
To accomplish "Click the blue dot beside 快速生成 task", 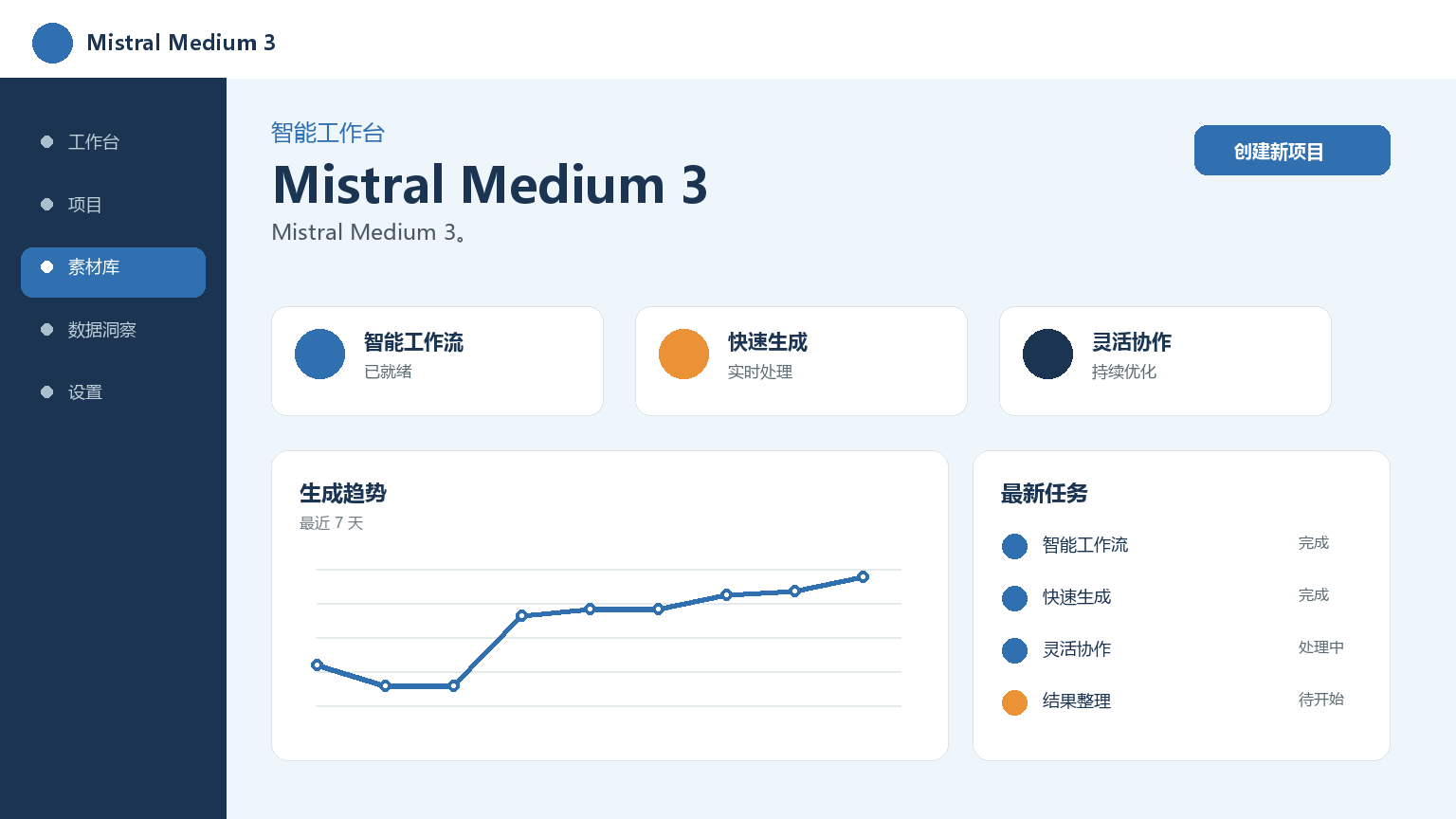I will (x=1014, y=598).
